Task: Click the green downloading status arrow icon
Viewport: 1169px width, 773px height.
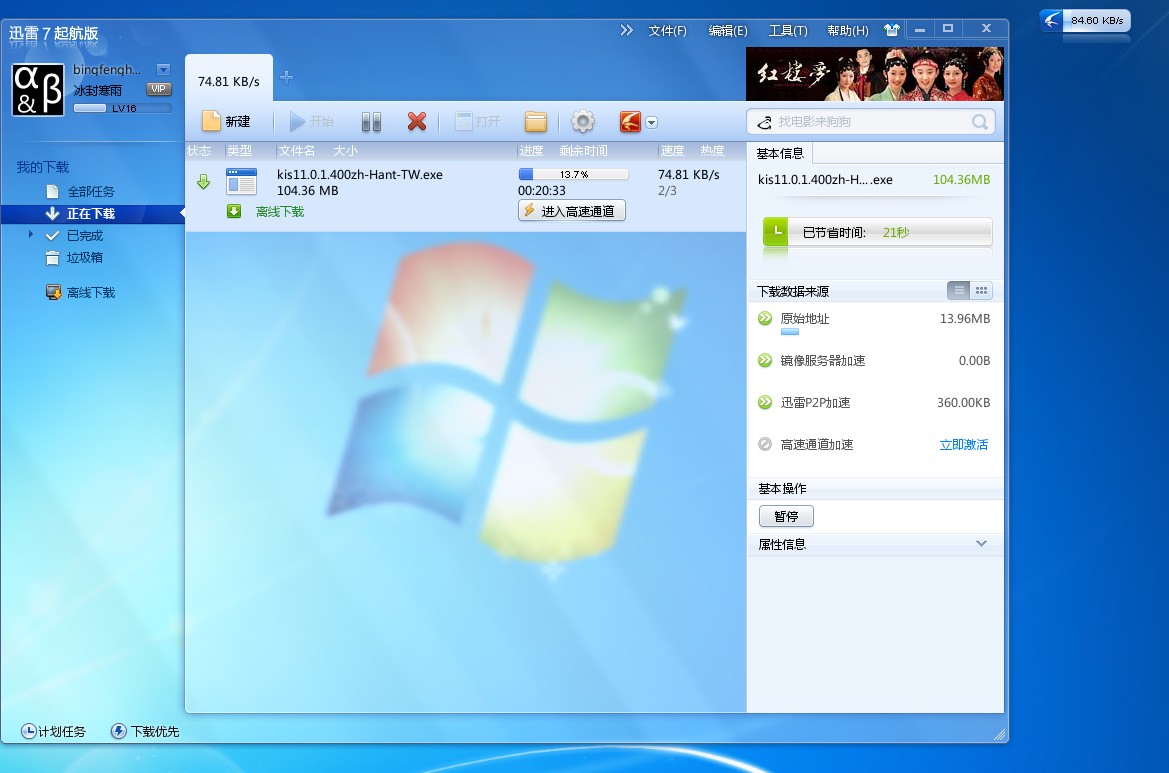Action: (x=204, y=182)
